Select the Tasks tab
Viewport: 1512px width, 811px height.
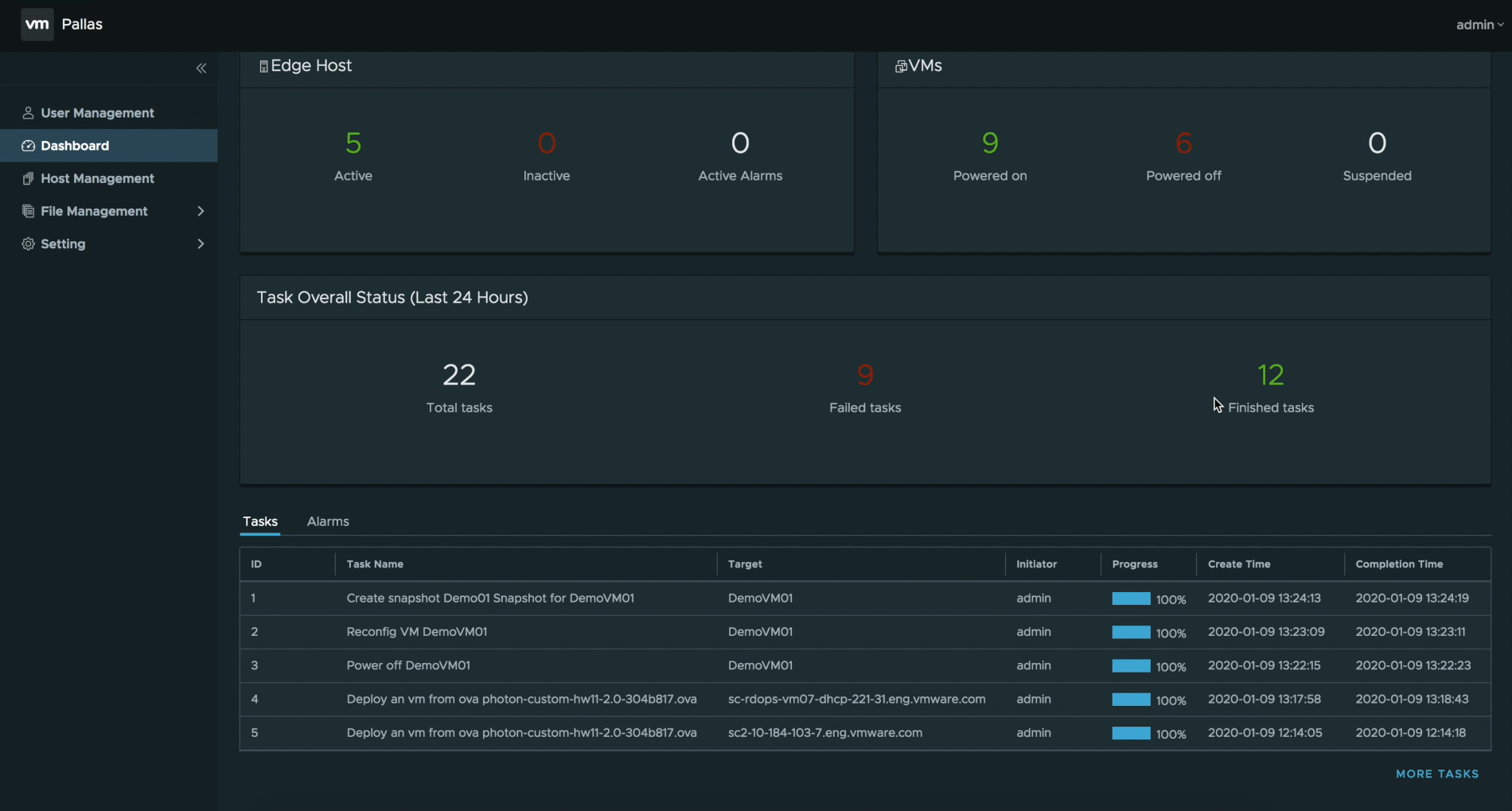(x=260, y=521)
